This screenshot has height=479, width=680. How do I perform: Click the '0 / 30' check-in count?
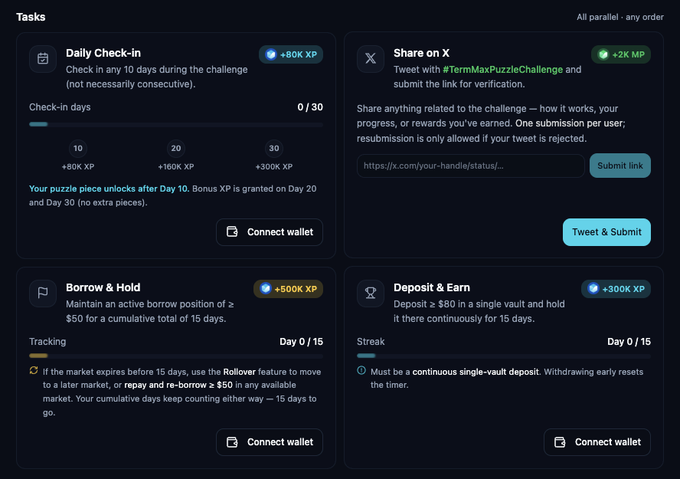pos(310,107)
